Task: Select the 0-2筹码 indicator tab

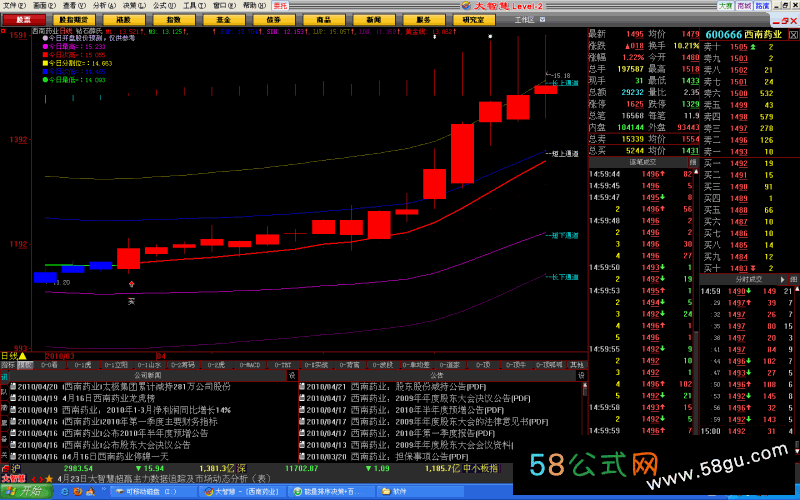Action: (183, 365)
